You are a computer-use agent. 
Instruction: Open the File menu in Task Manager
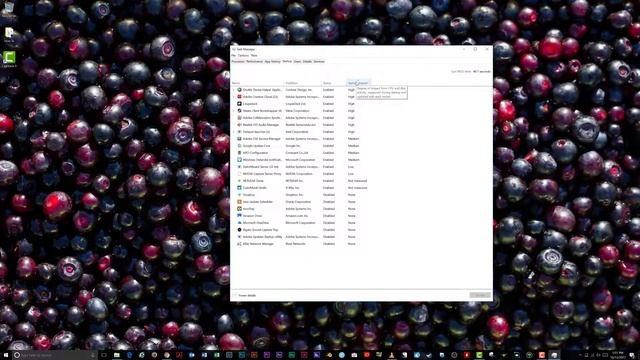click(x=233, y=56)
